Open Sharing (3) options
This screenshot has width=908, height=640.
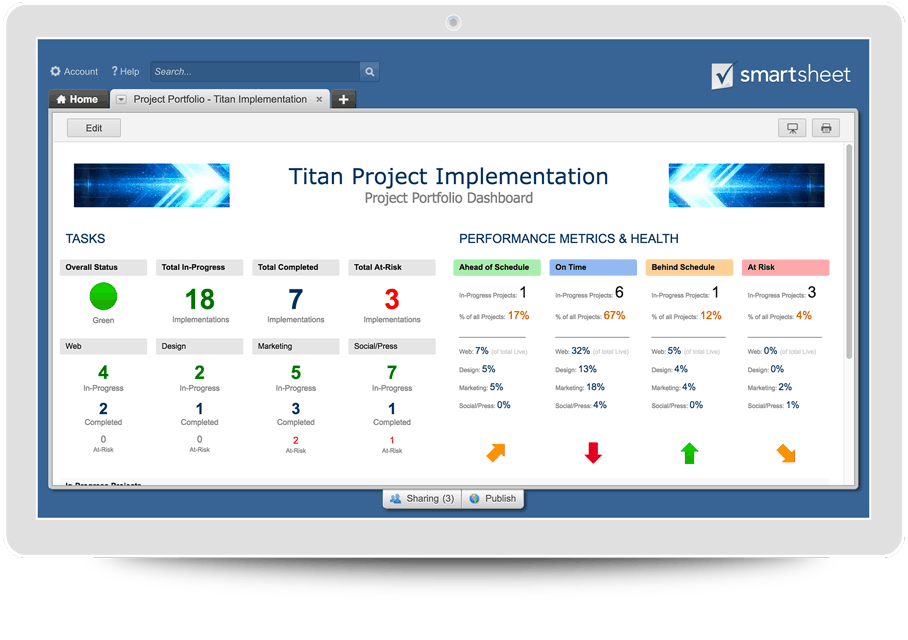422,498
